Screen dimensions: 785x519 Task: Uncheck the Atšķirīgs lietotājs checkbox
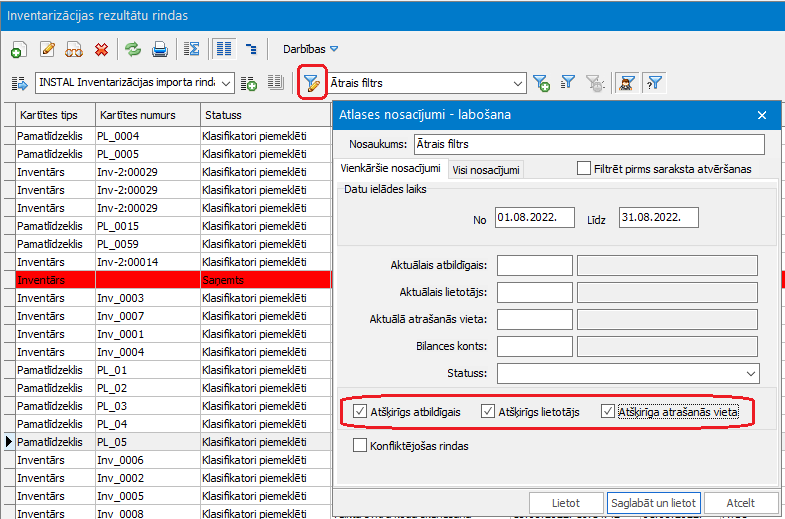coord(488,411)
